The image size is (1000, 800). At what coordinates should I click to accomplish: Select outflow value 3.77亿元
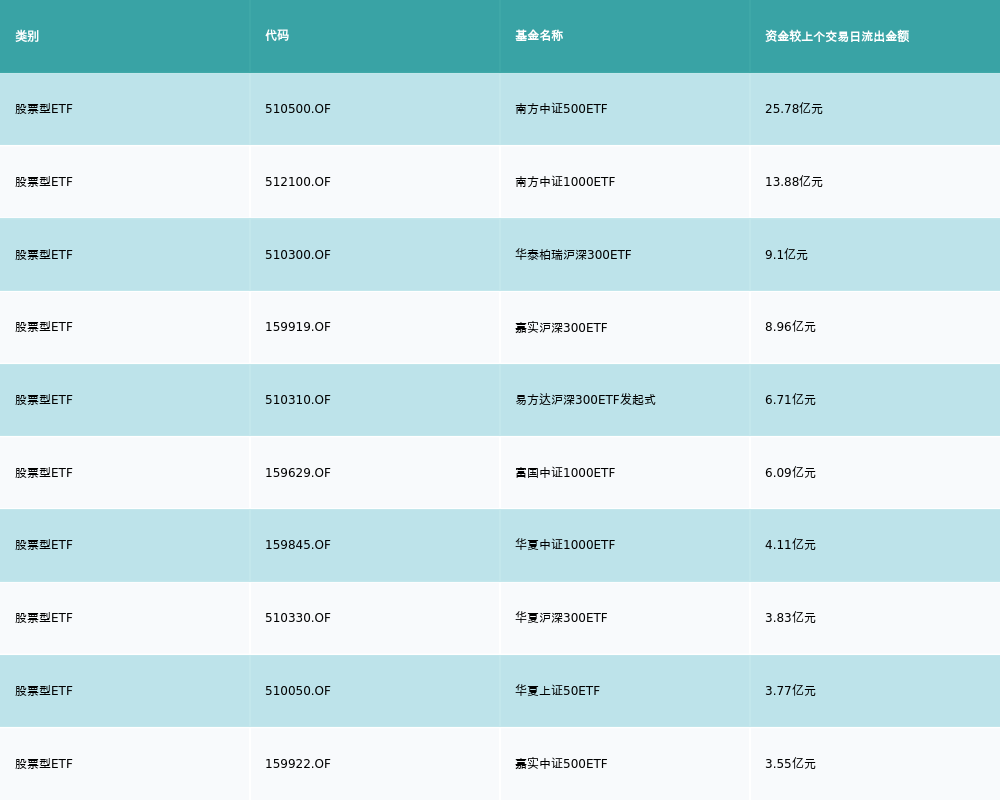[x=790, y=691]
